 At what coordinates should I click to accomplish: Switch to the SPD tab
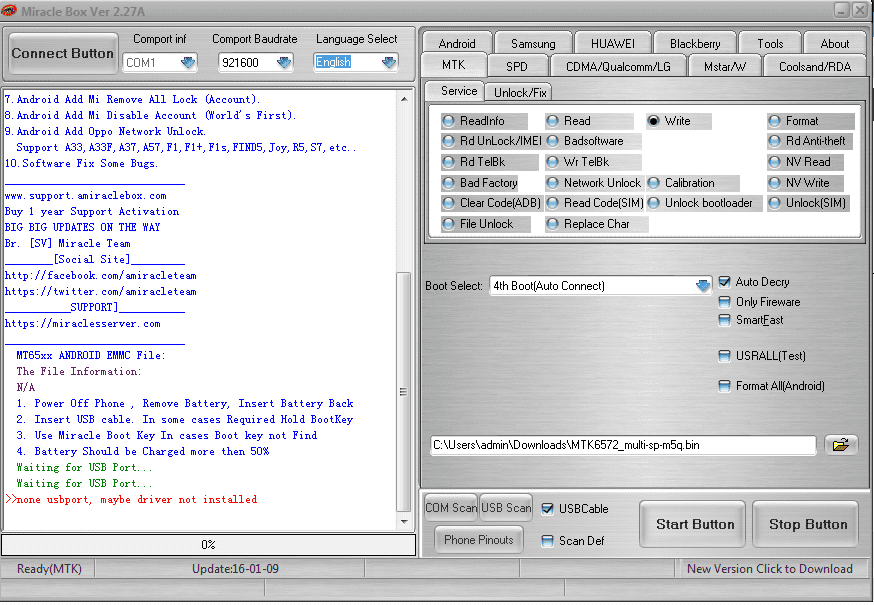pos(517,66)
